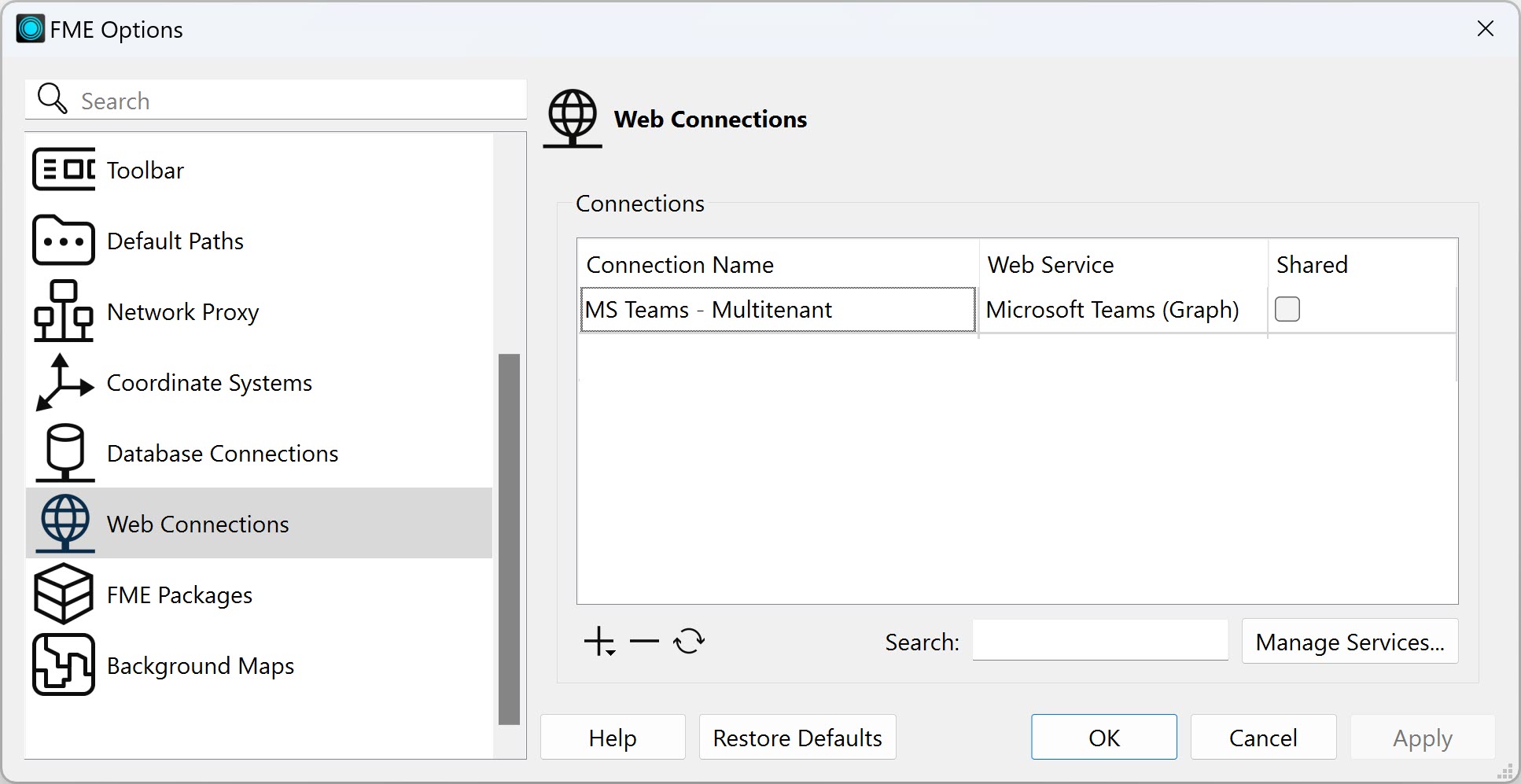Click the Toolbar category icon
The width and height of the screenshot is (1521, 784).
(64, 170)
